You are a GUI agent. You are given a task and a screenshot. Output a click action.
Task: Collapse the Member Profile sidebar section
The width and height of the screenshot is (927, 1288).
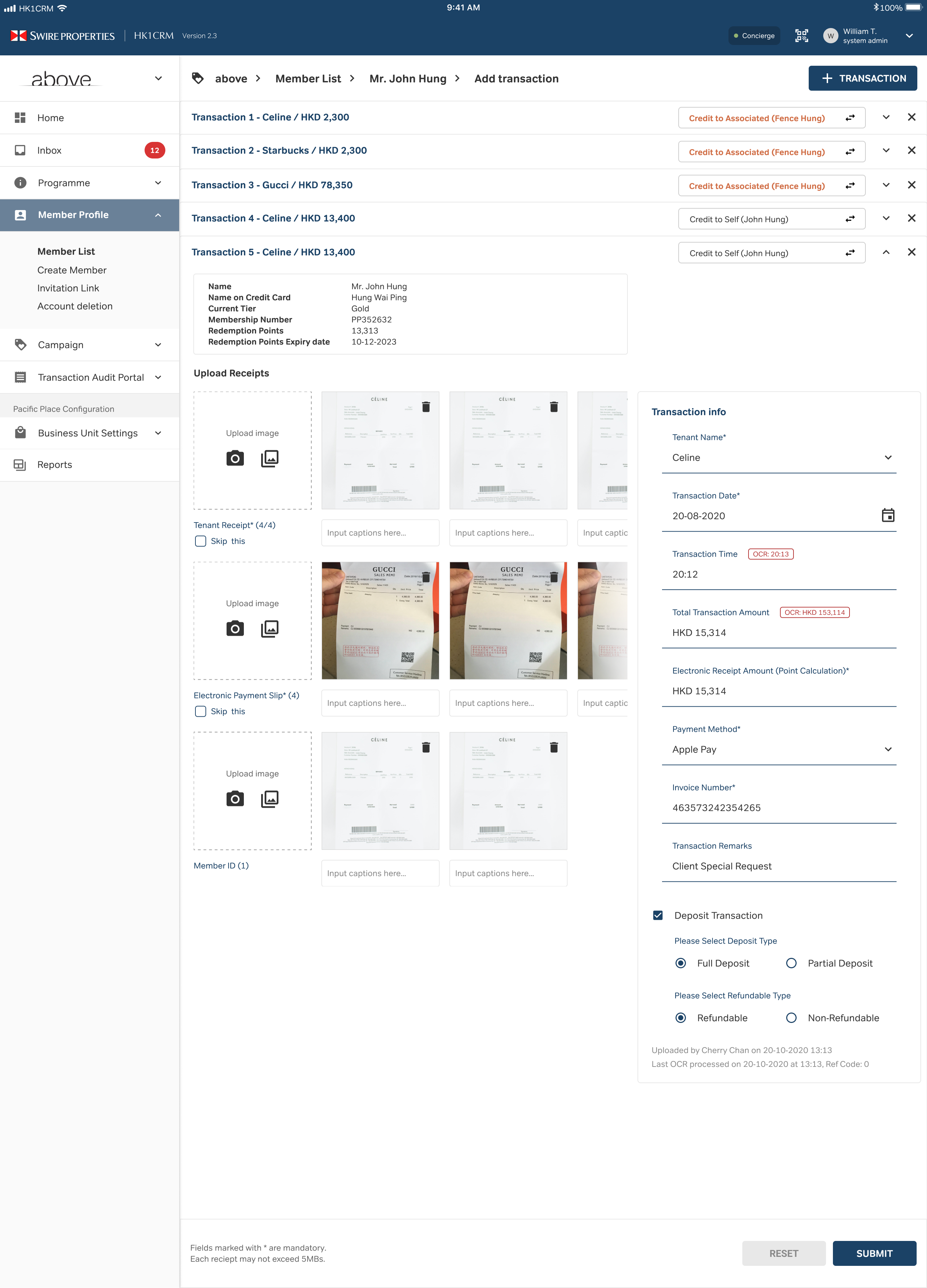158,215
